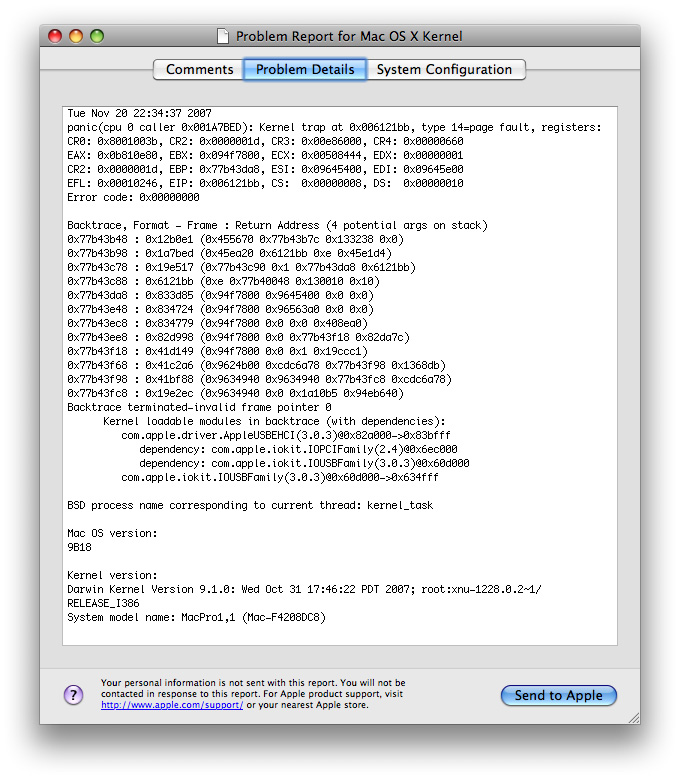
Task: Click the Send to Apple button
Action: click(558, 695)
